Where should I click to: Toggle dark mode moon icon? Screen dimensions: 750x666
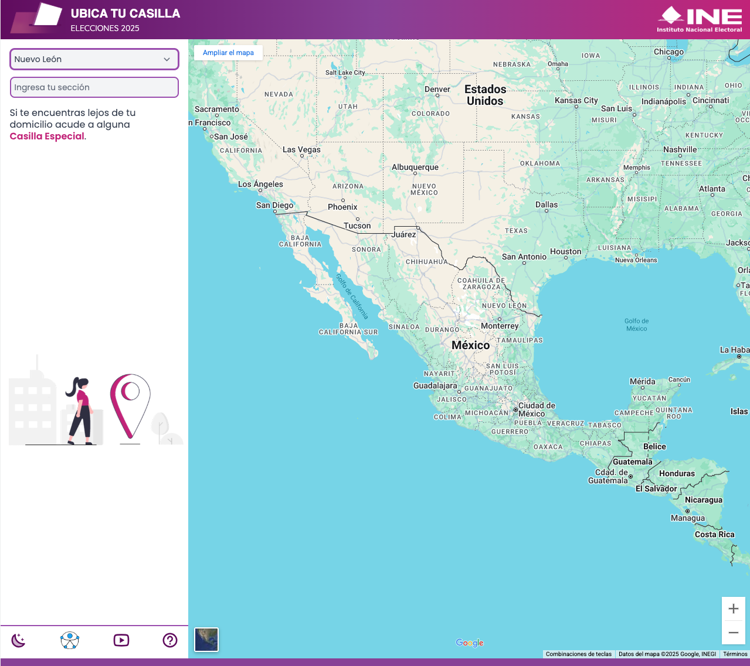tap(18, 640)
